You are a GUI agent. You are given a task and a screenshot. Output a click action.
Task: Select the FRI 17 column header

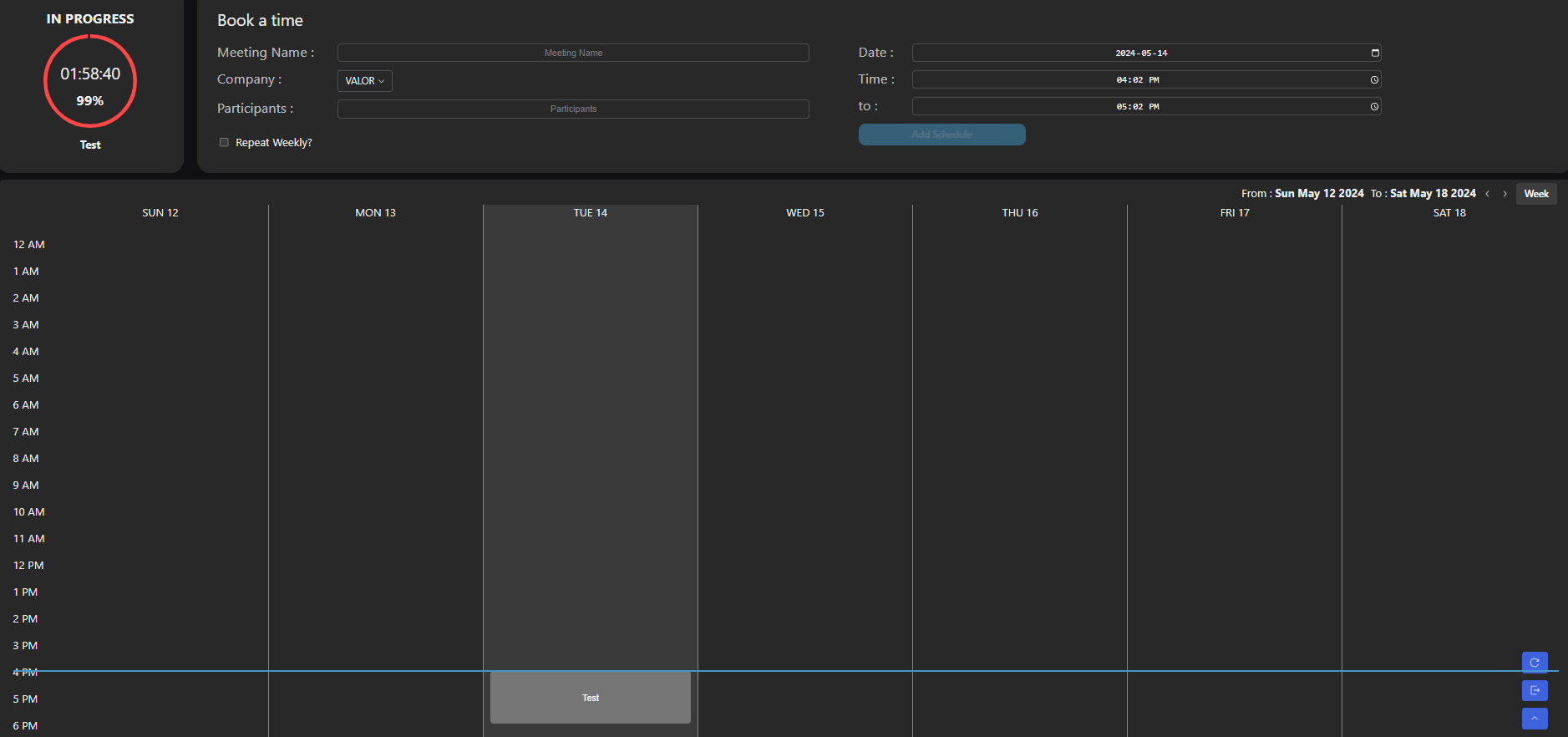click(1235, 213)
